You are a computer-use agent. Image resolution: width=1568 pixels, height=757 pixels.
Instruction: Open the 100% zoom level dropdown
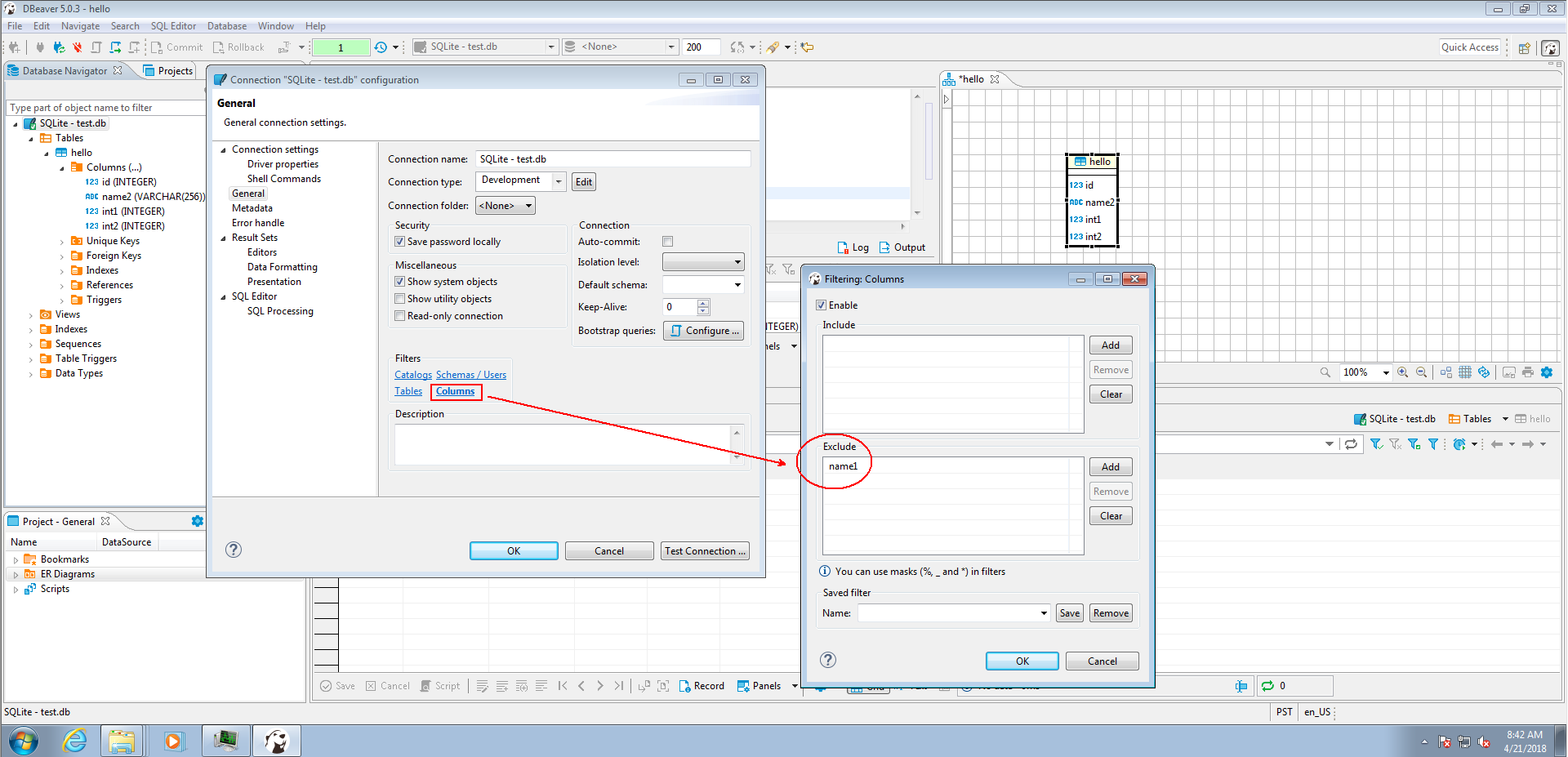click(x=1386, y=372)
